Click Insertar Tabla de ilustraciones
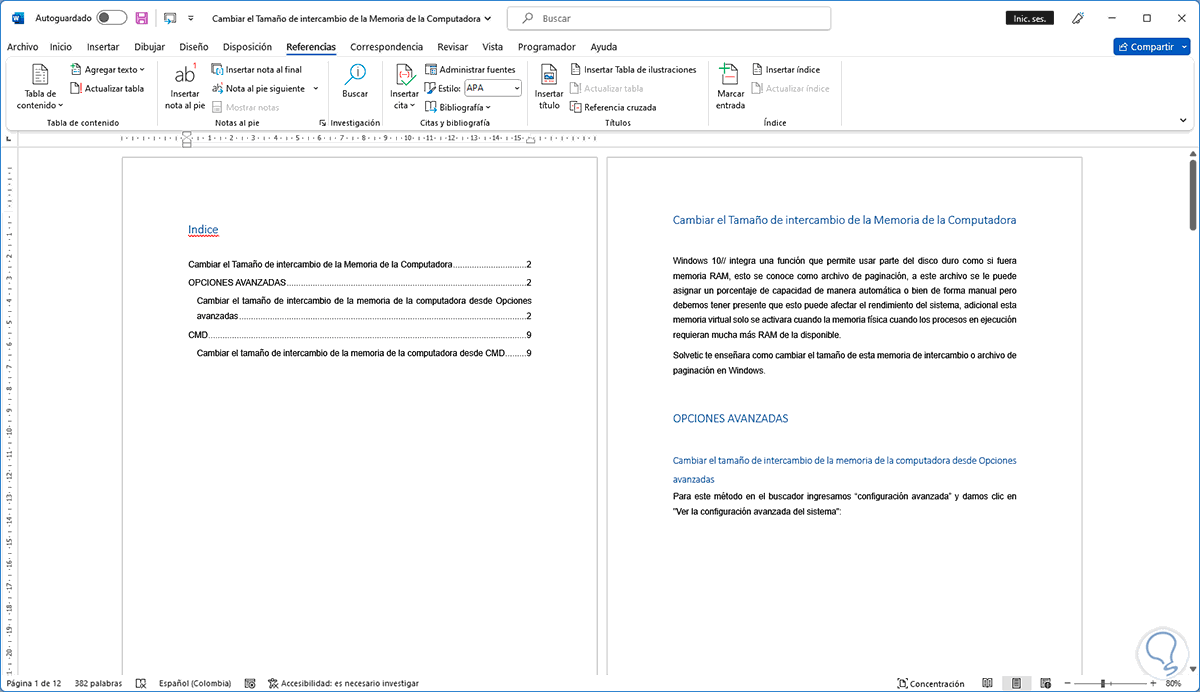Image resolution: width=1200 pixels, height=692 pixels. tap(633, 70)
